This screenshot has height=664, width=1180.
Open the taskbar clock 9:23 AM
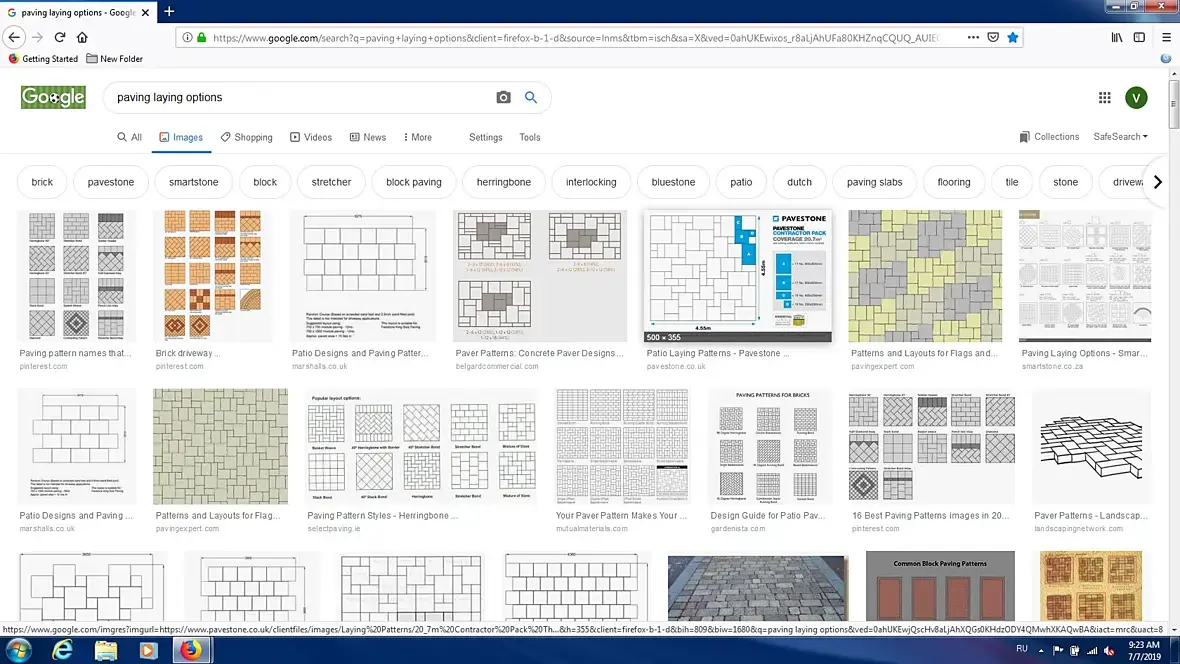coord(1144,650)
